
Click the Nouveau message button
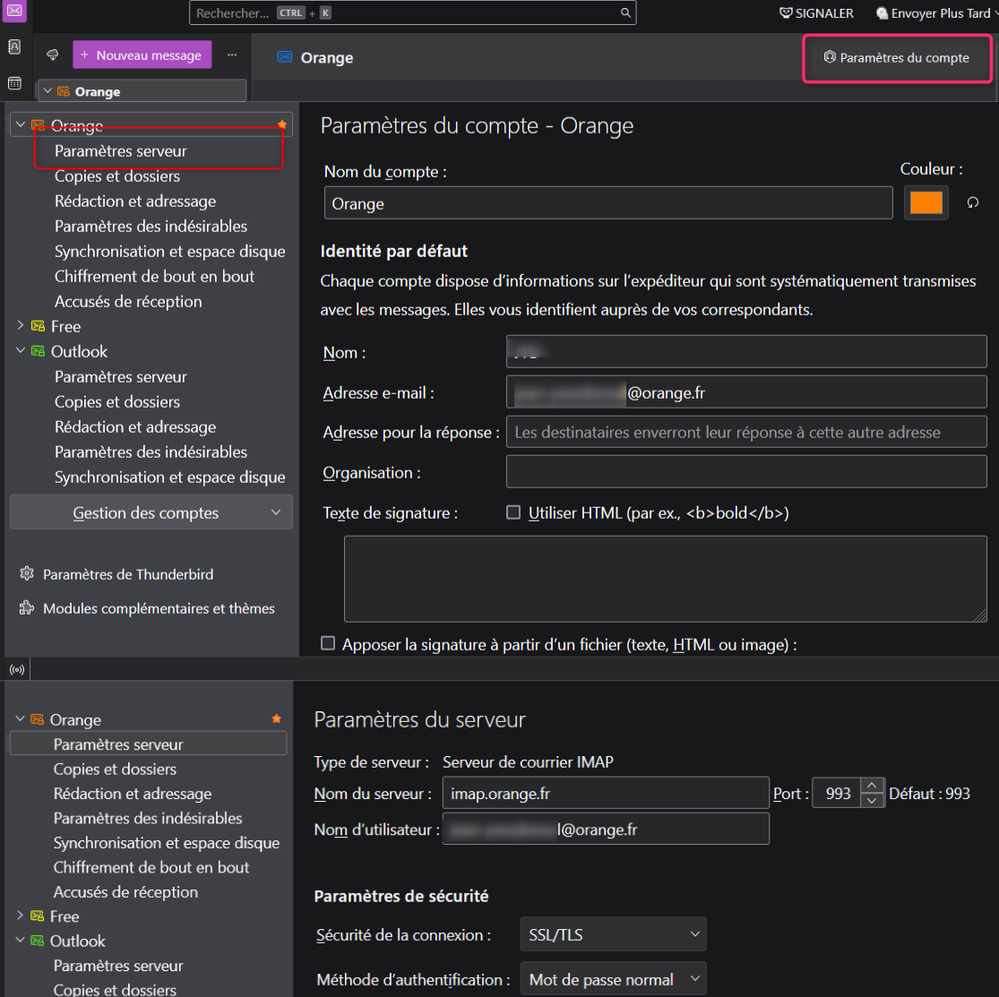click(x=142, y=55)
